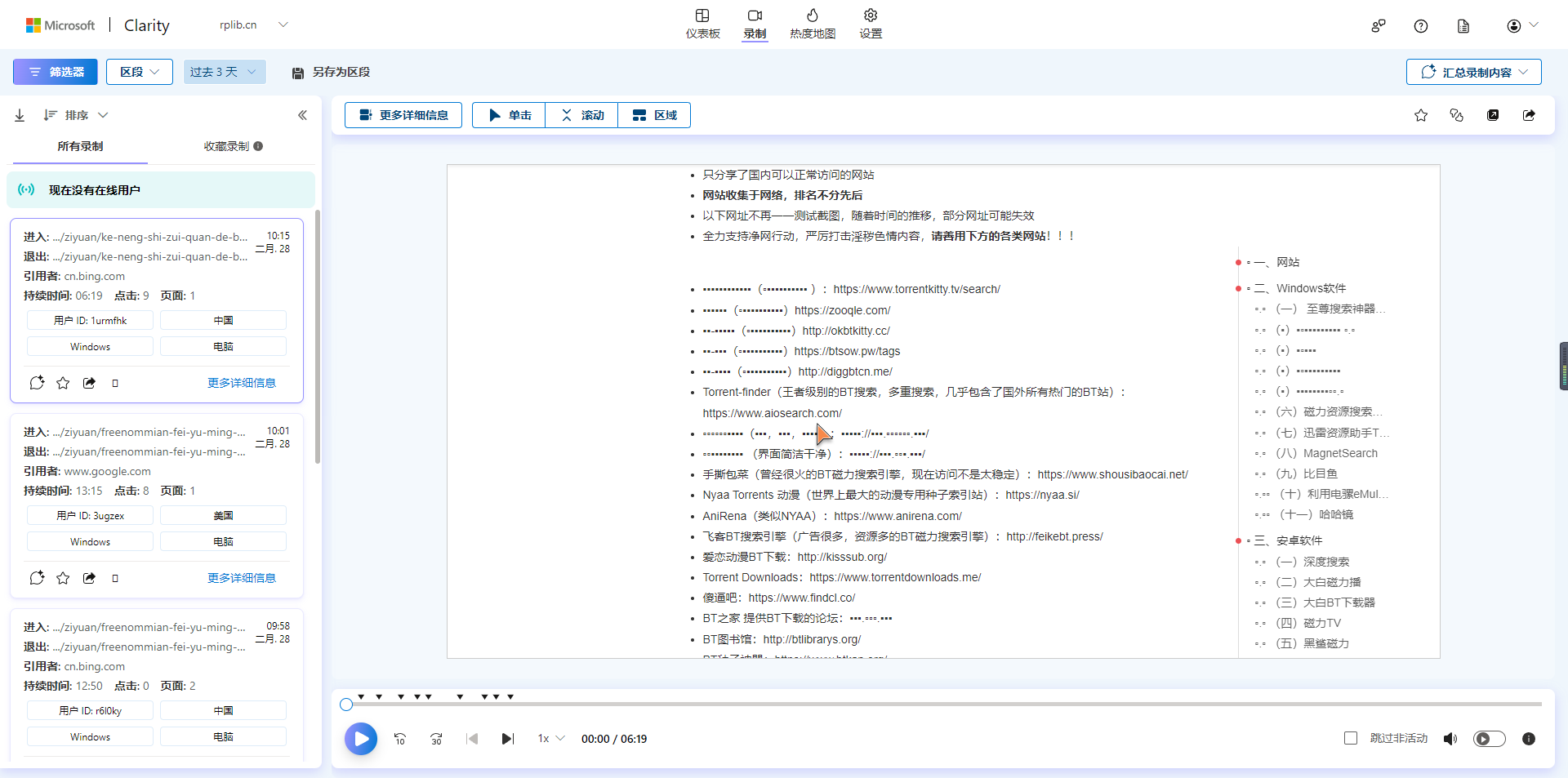1568x778 pixels.
Task: Open 设置 from the top navigation
Action: tap(870, 24)
